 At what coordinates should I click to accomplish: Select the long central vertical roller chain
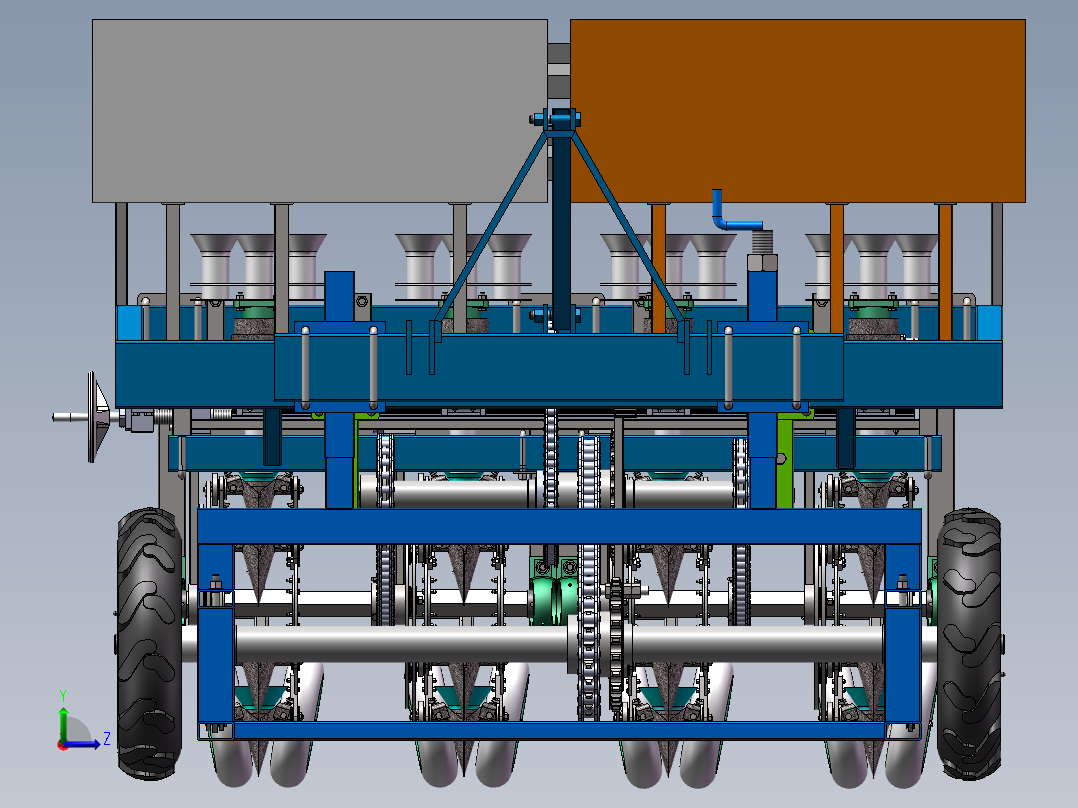tap(588, 578)
